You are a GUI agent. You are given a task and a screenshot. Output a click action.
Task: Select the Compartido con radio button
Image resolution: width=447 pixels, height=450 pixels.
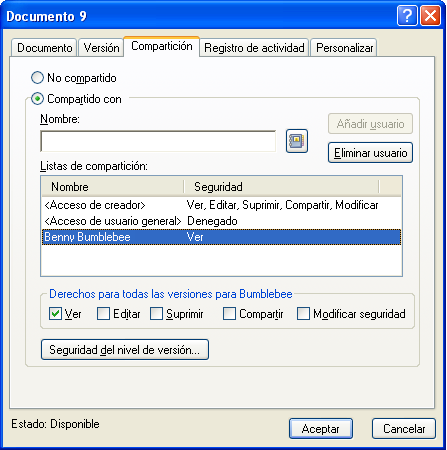[x=37, y=99]
